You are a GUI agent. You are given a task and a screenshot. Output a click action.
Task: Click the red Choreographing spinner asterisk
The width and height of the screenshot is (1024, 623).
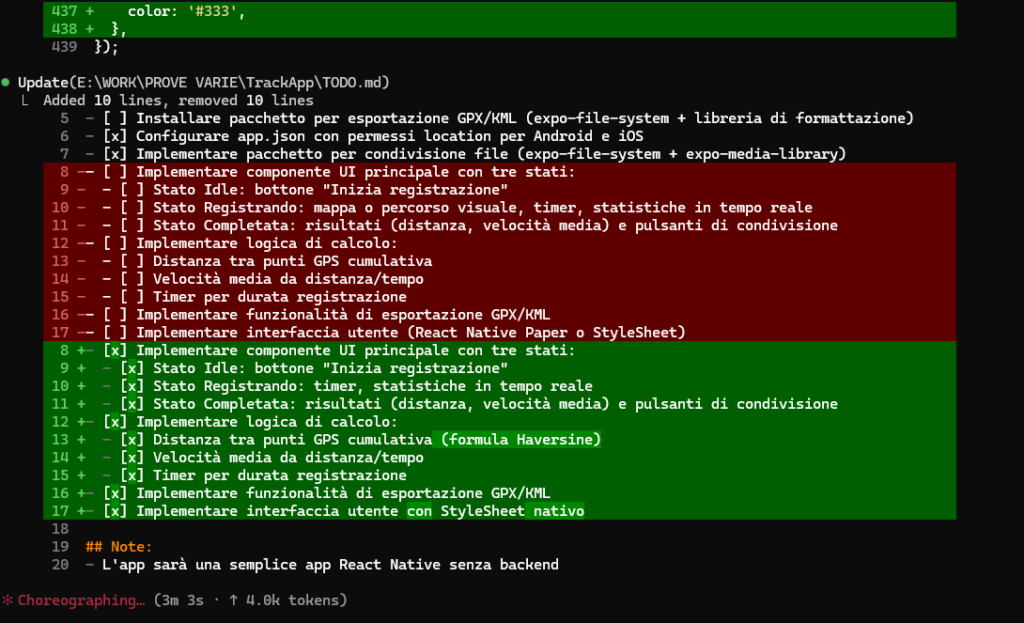click(x=7, y=601)
